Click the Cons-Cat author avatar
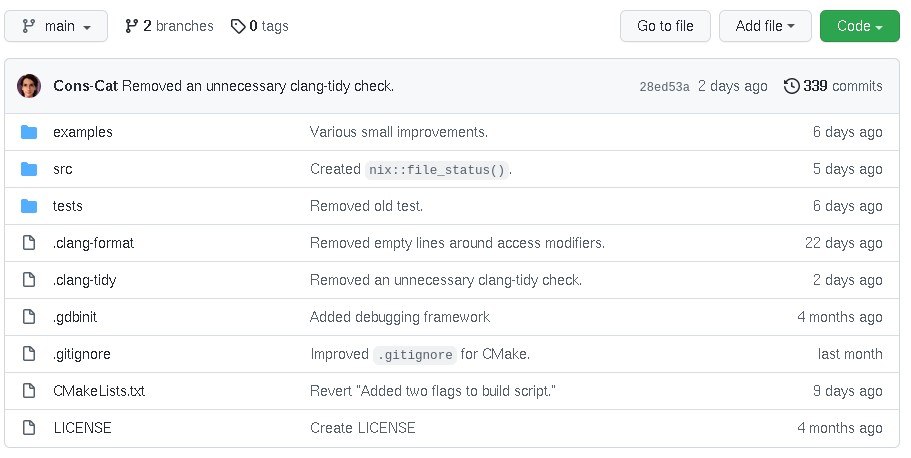 pos(29,86)
